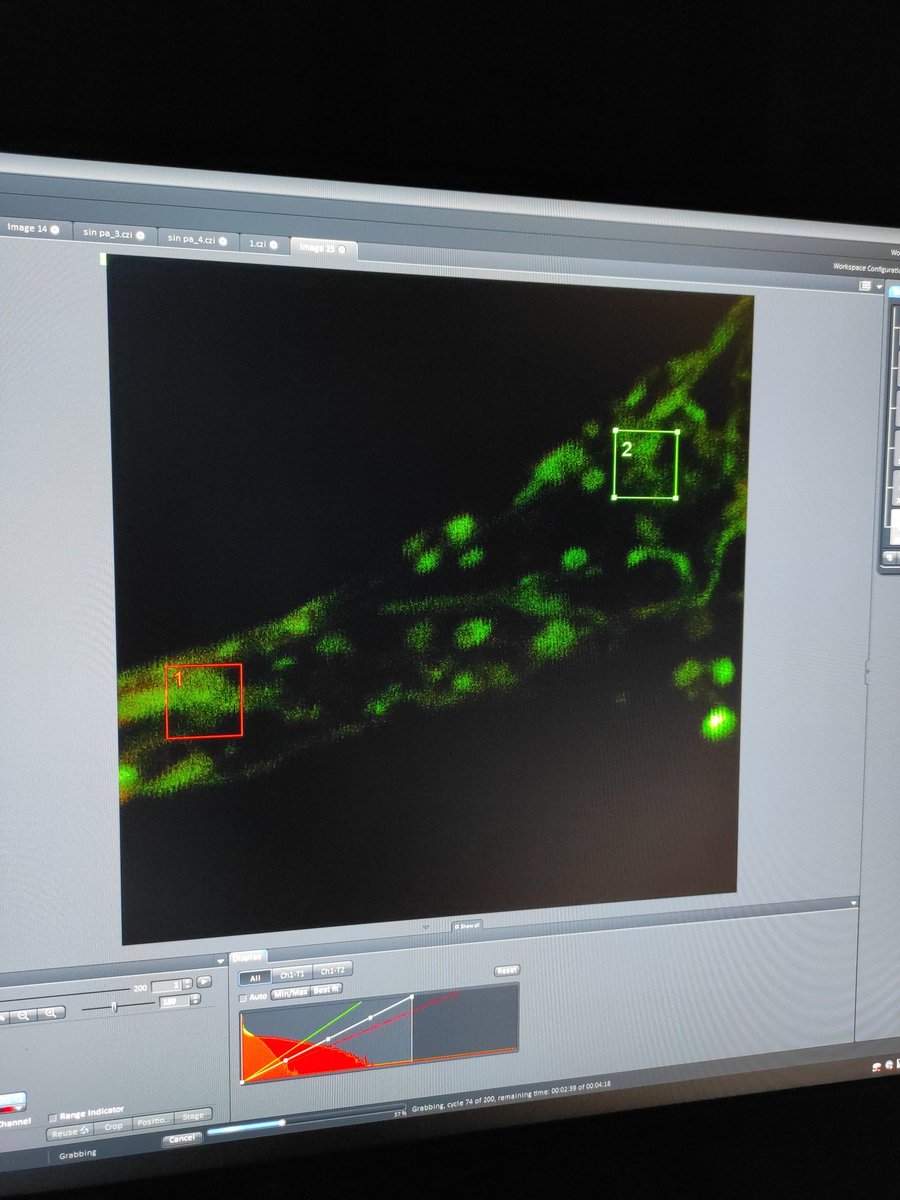Switch to the 1.czi document tab
This screenshot has height=1200, width=900.
click(264, 243)
